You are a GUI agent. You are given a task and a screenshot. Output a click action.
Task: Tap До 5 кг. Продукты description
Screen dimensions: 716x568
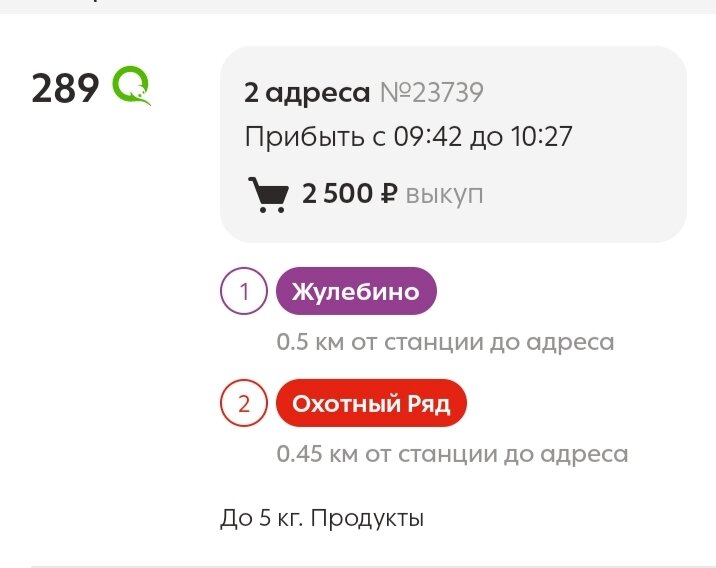point(322,519)
